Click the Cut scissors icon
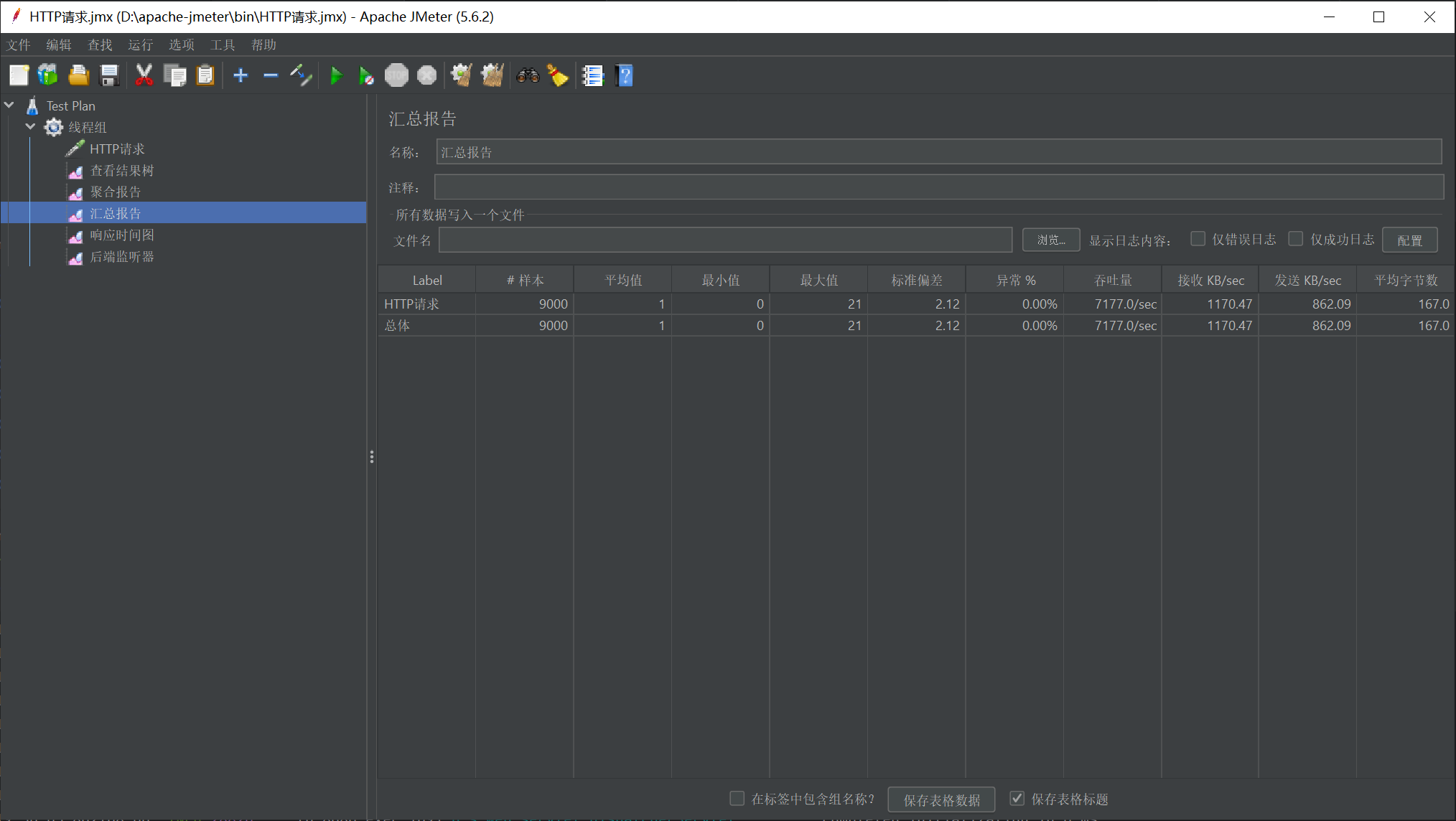Viewport: 1456px width, 821px height. [x=144, y=75]
